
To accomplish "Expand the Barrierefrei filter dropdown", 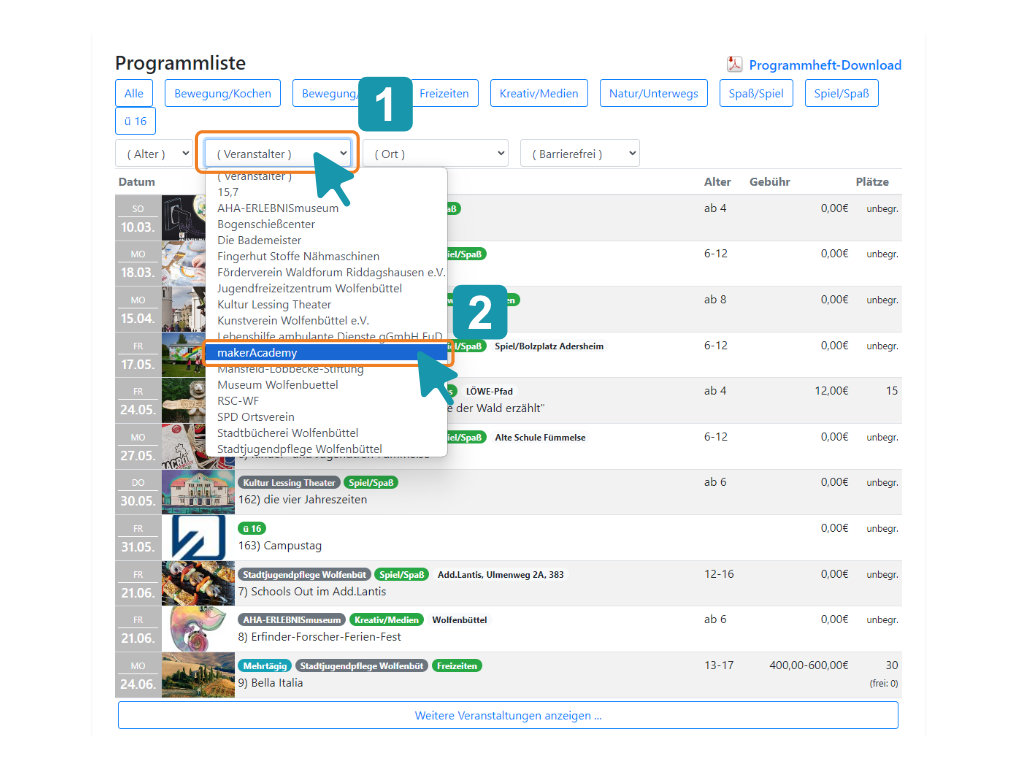I will point(580,154).
